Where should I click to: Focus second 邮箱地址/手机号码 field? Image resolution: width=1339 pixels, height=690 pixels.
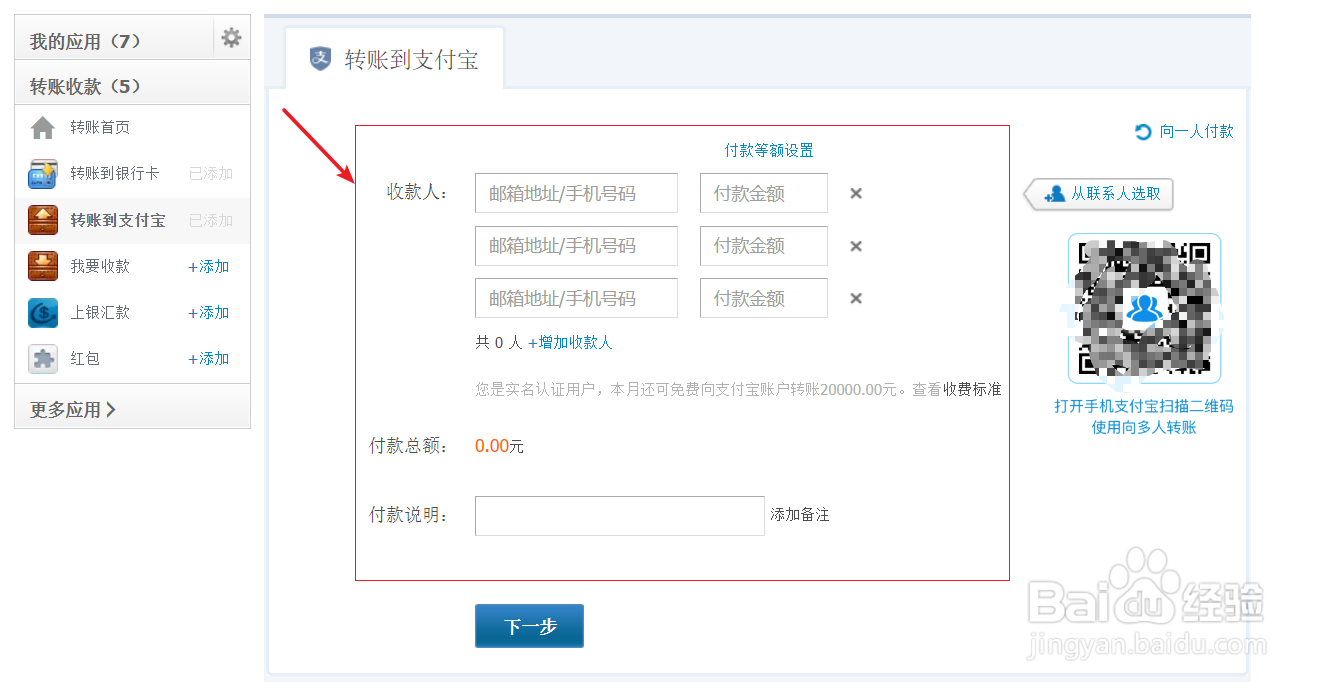(x=576, y=246)
